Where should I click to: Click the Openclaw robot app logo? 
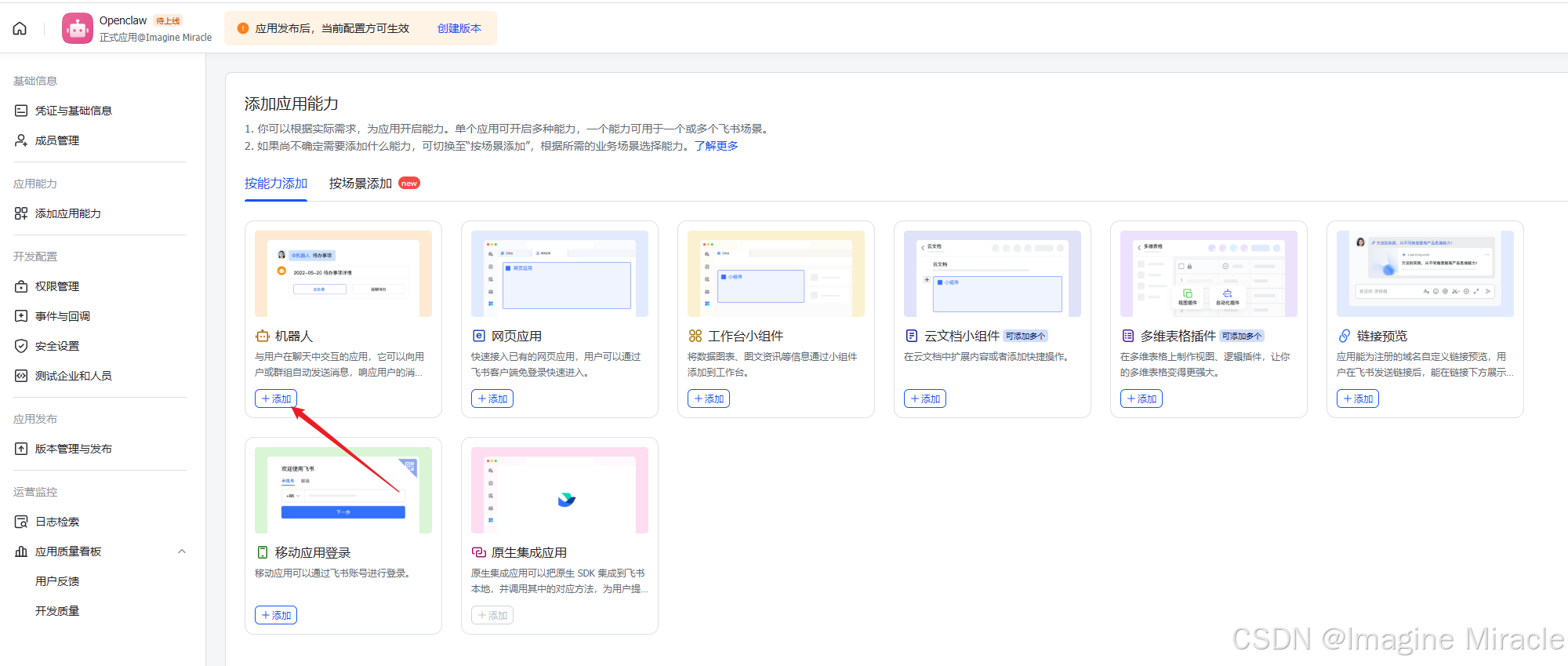point(78,28)
